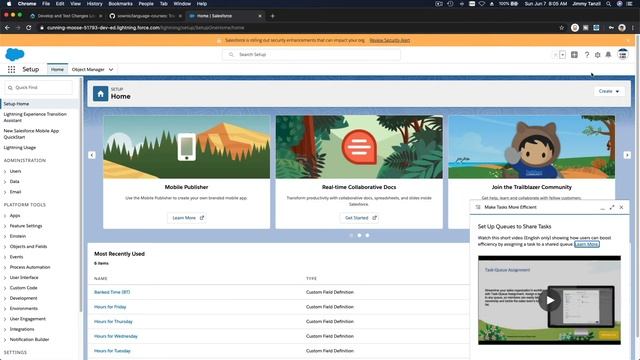Open Lightning Experience Transition Assistant
Screen dimensions: 640x360
(x=35, y=118)
